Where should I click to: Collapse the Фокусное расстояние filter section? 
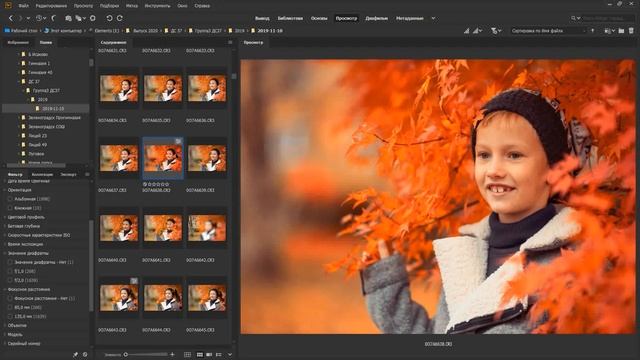click(x=5, y=289)
